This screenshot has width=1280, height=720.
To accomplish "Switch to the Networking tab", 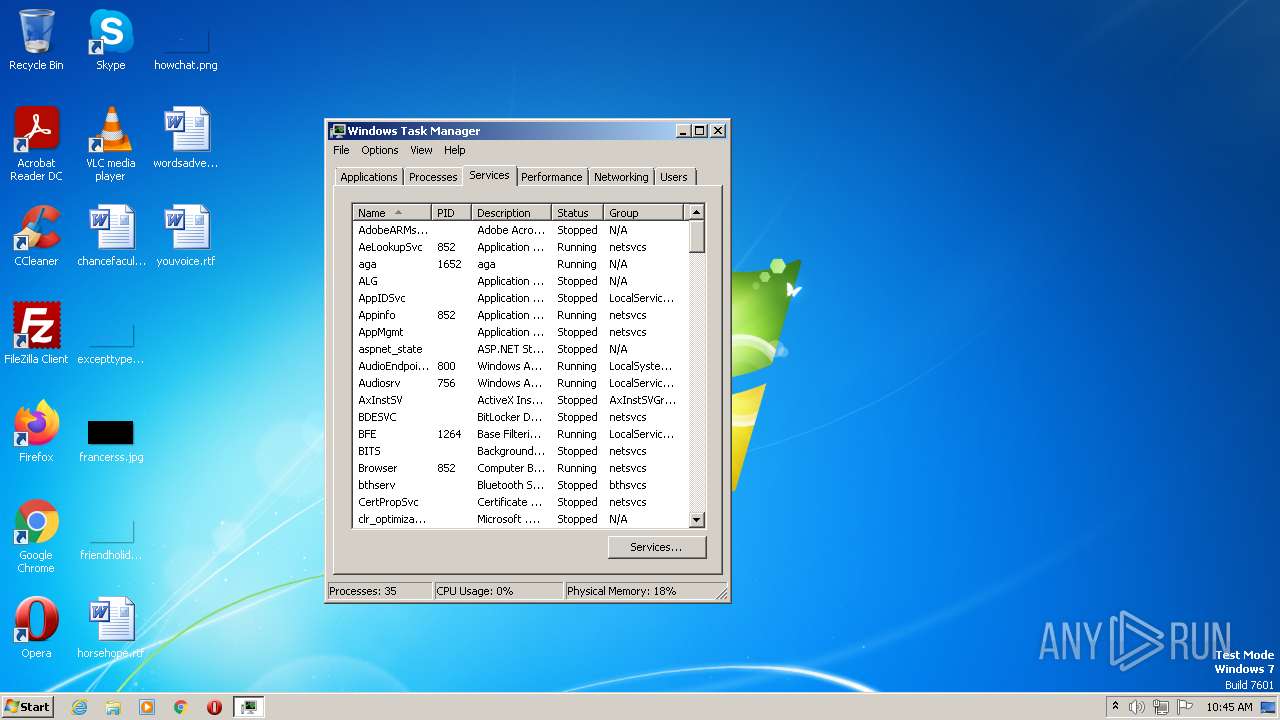I will [x=621, y=177].
